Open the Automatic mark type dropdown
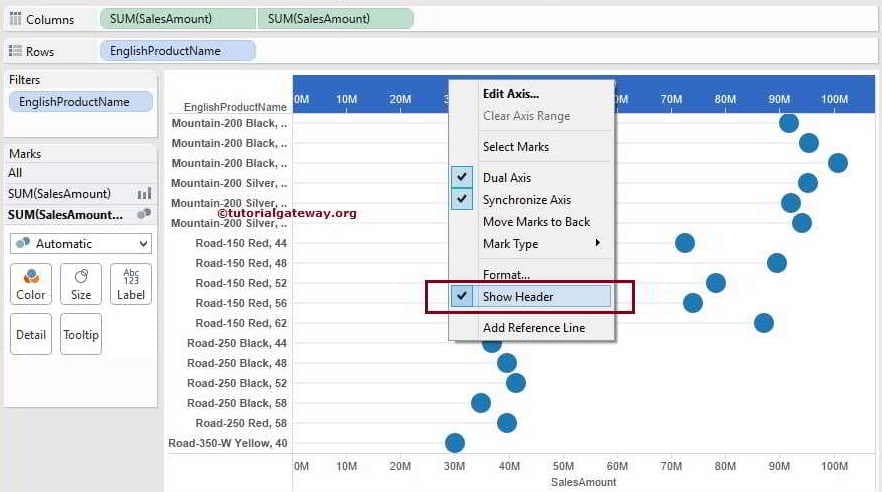Viewport: 882px width, 492px height. coord(81,243)
